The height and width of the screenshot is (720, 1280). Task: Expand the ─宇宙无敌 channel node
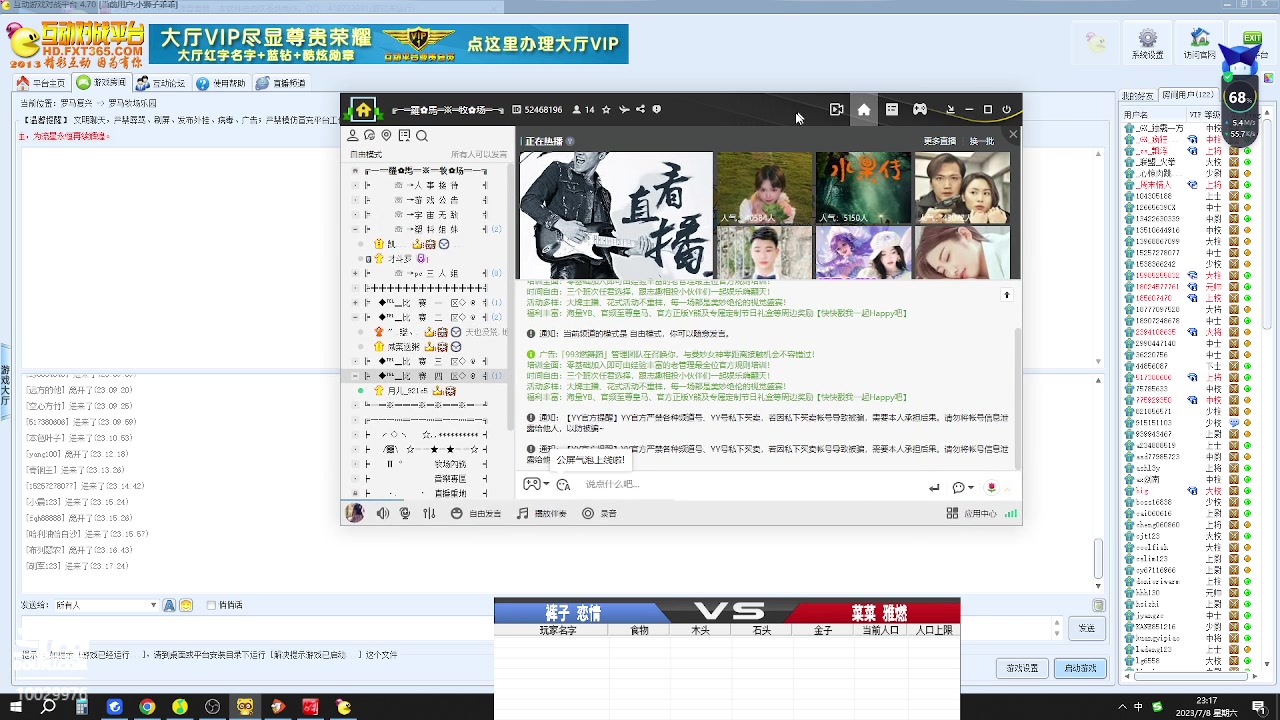(x=355, y=214)
